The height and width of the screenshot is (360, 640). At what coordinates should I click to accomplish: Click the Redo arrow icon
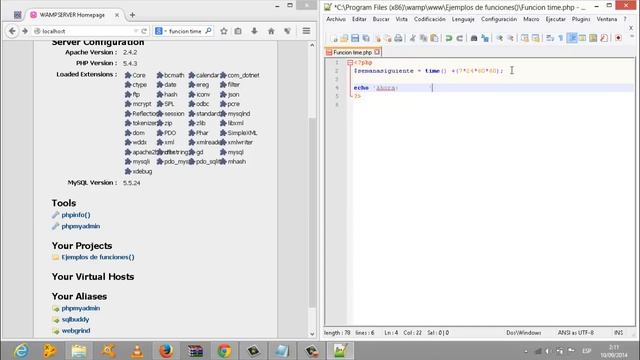pyautogui.click(x=460, y=38)
